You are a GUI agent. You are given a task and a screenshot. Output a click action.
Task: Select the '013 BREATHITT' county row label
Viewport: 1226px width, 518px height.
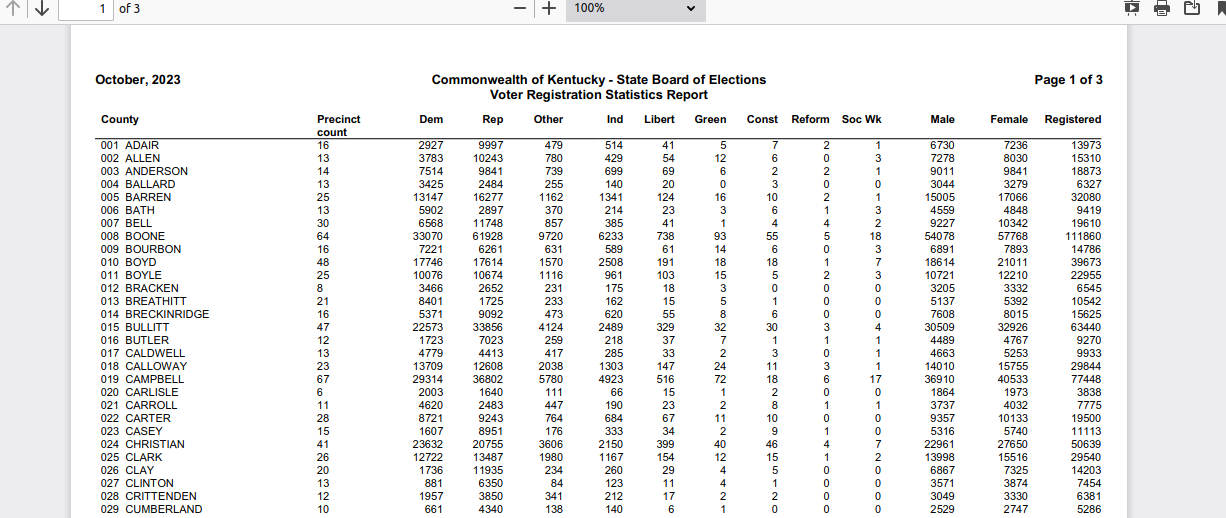pyautogui.click(x=144, y=301)
